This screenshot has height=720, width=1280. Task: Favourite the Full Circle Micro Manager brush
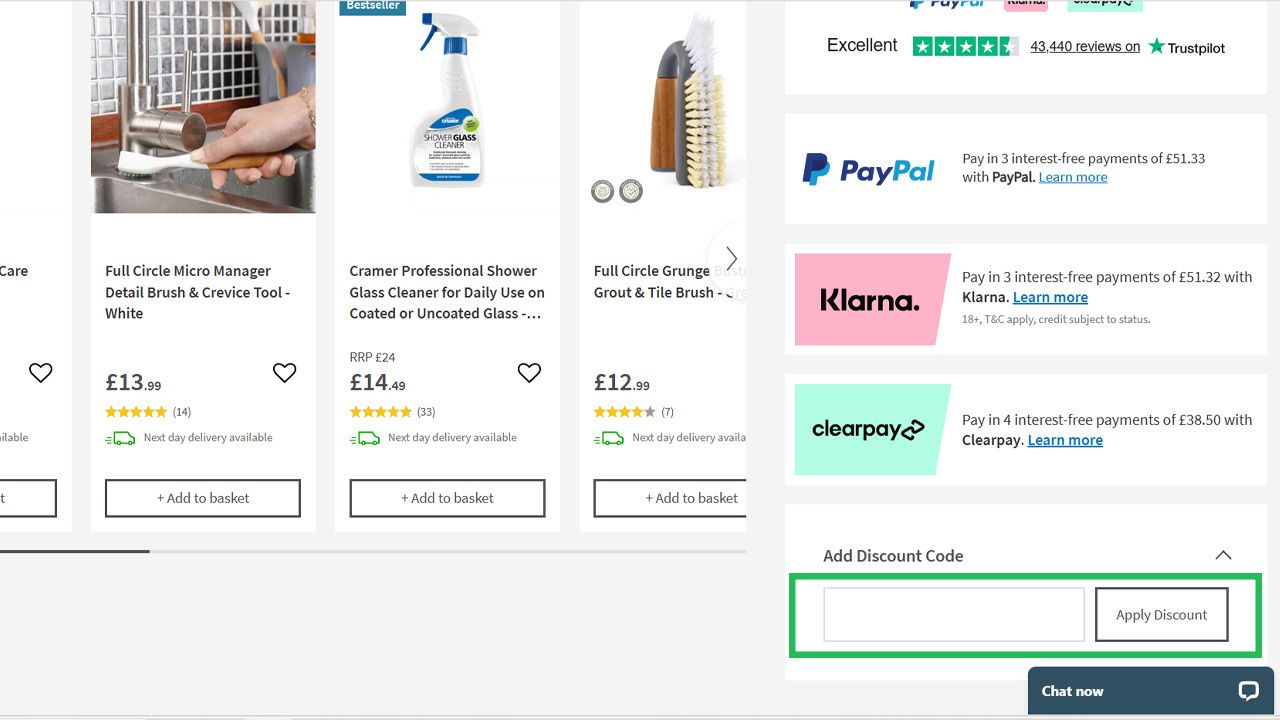pyautogui.click(x=284, y=372)
